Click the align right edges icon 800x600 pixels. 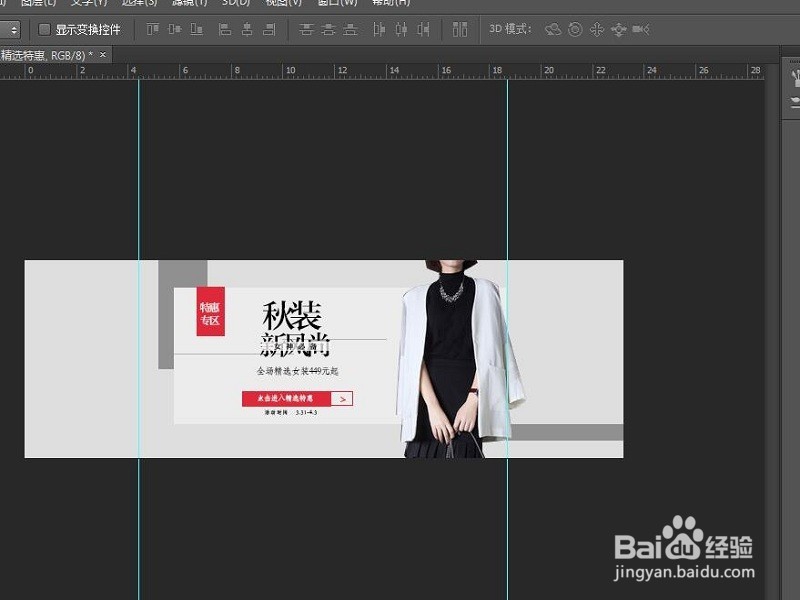click(x=269, y=29)
